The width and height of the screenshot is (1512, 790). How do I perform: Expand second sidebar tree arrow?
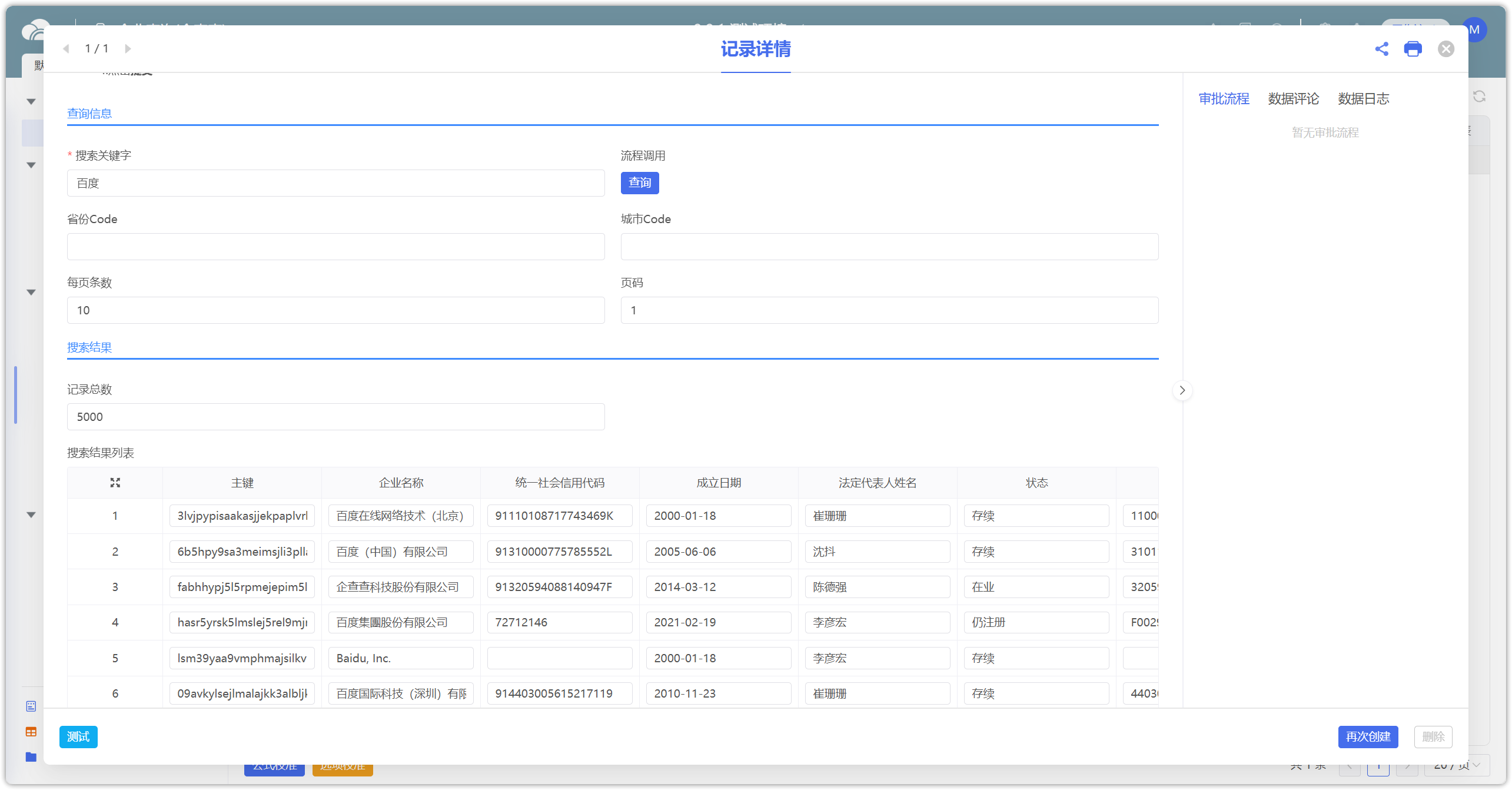[31, 165]
